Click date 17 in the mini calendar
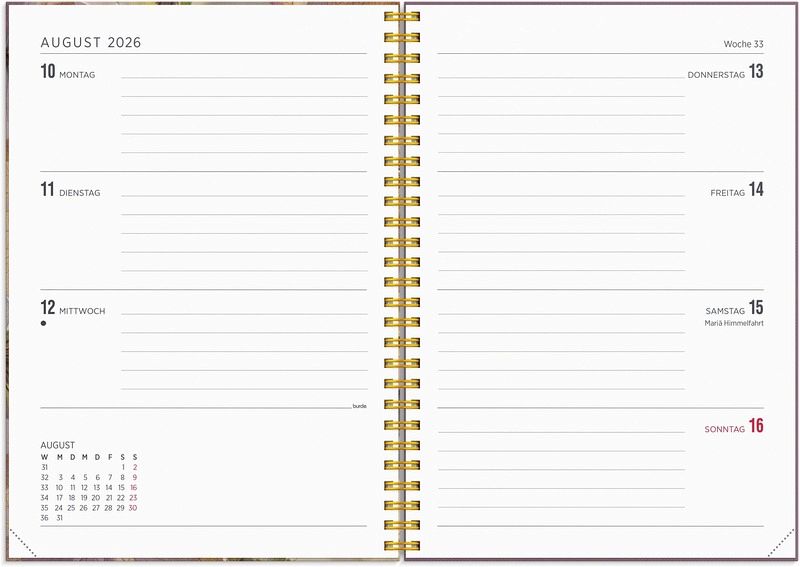Image resolution: width=800 pixels, height=567 pixels. pos(59,498)
